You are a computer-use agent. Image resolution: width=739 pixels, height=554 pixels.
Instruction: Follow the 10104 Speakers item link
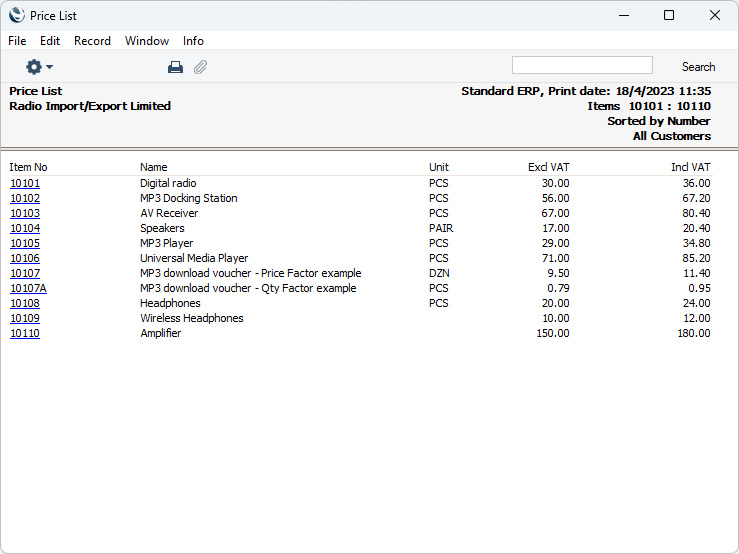click(x=25, y=229)
